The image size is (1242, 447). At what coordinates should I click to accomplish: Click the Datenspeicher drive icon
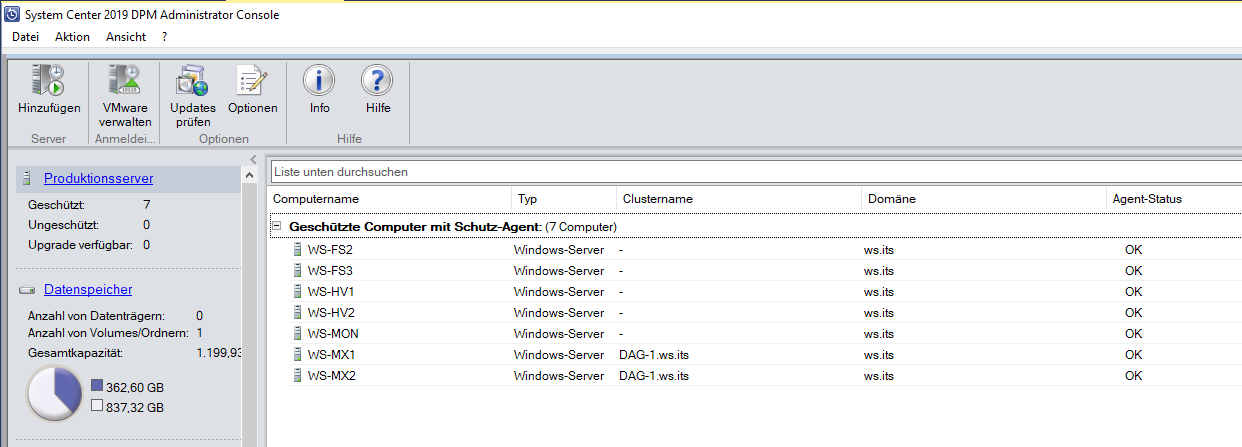click(x=26, y=290)
